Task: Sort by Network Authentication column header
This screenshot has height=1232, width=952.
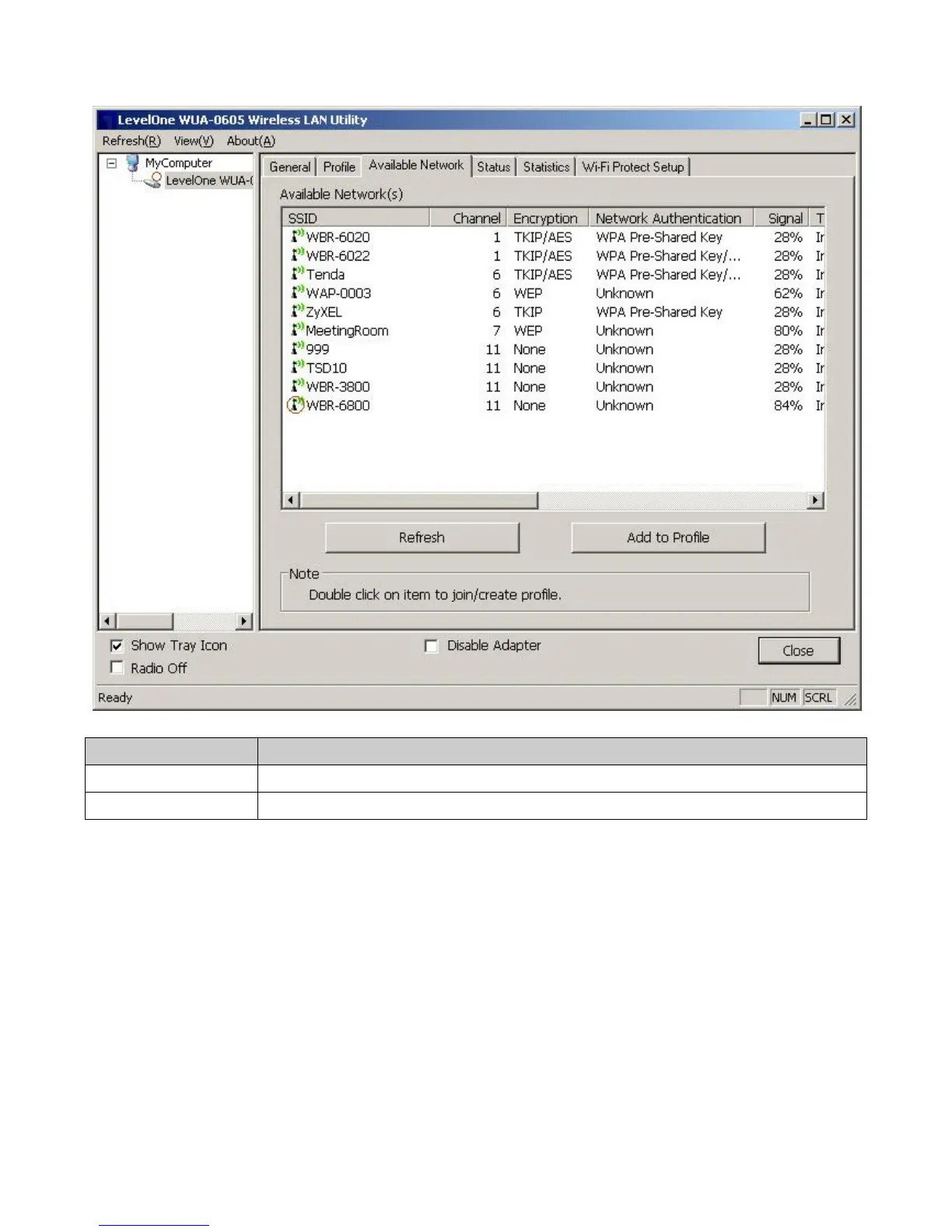Action: 671,218
